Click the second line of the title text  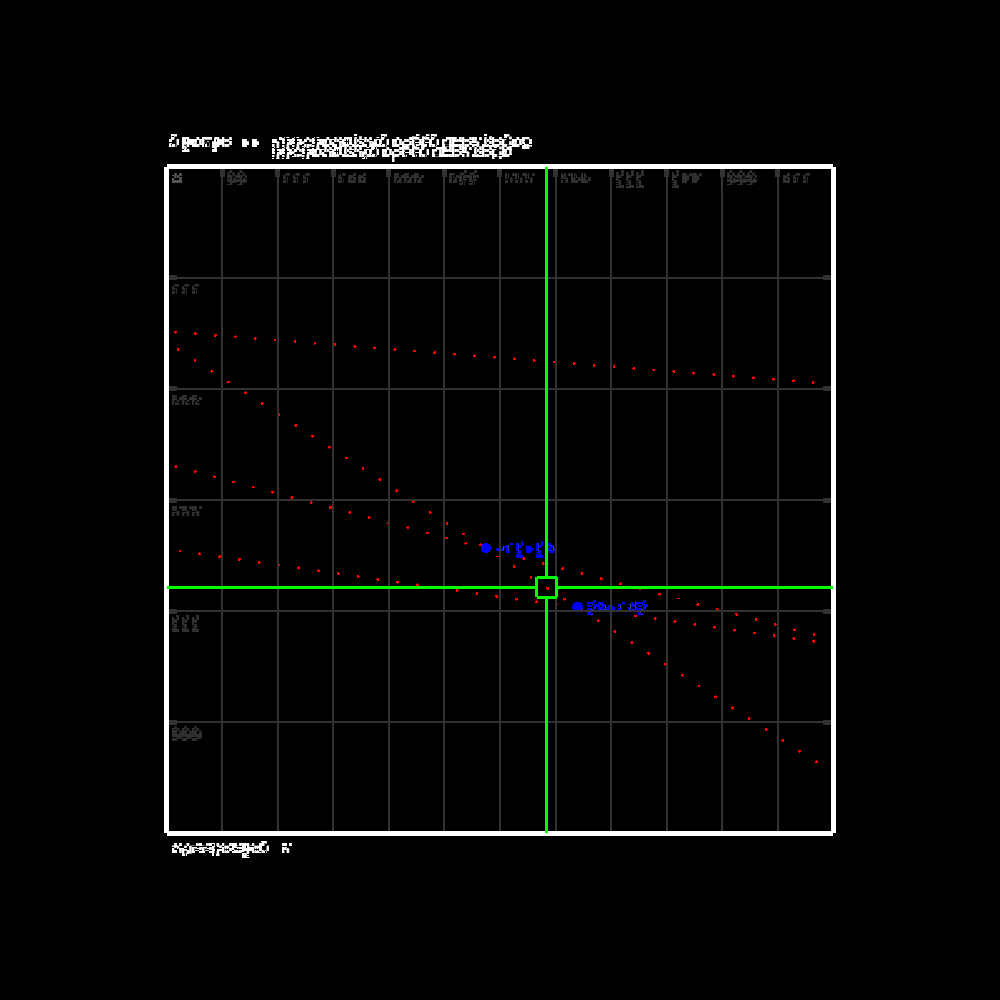[x=392, y=153]
